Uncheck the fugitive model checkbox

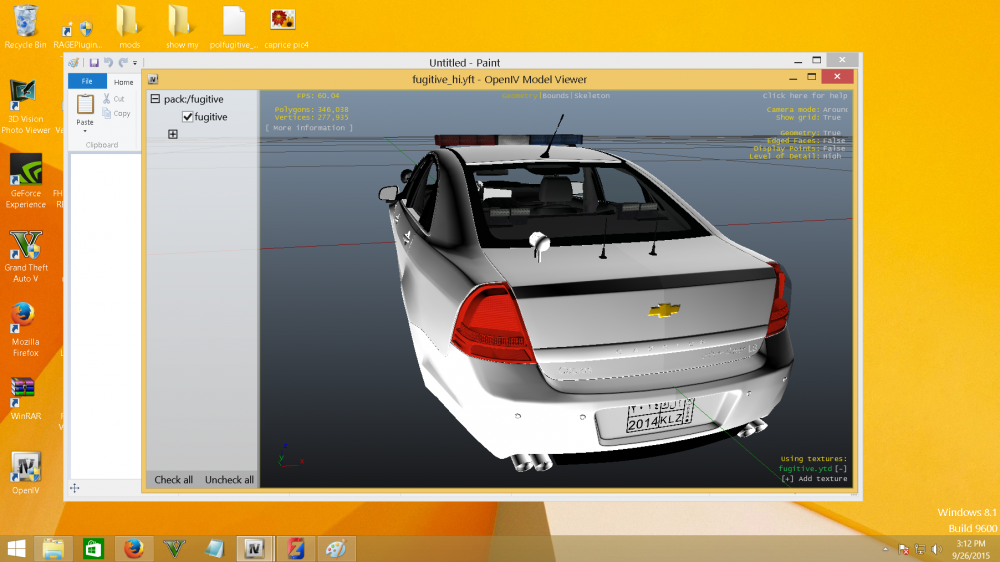tap(188, 117)
